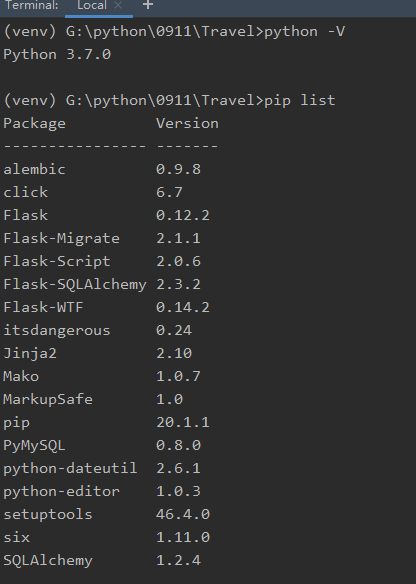Click the Version column header text
The height and width of the screenshot is (584, 416).
(187, 123)
